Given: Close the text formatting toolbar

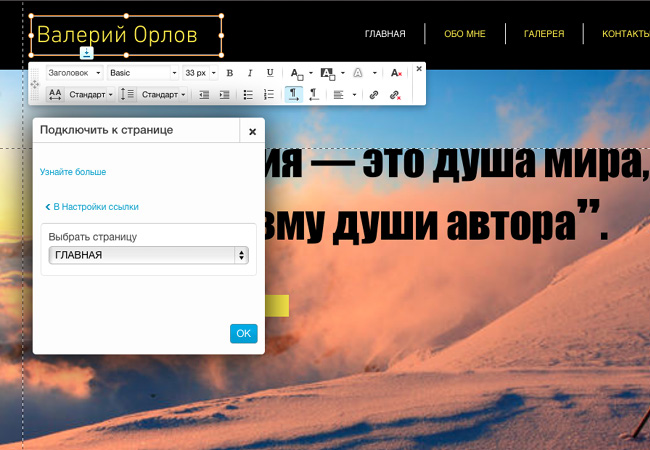Looking at the screenshot, I should click(x=419, y=68).
